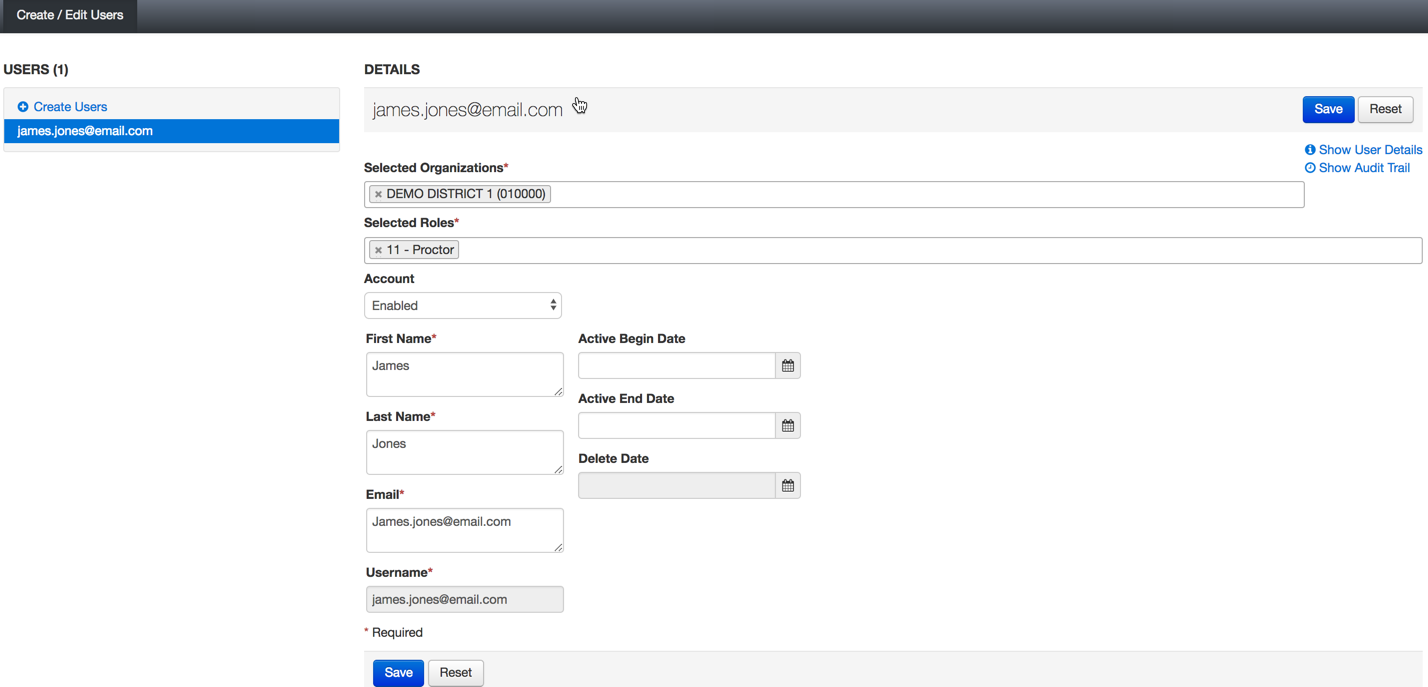Click the Delete Date input

coord(677,486)
